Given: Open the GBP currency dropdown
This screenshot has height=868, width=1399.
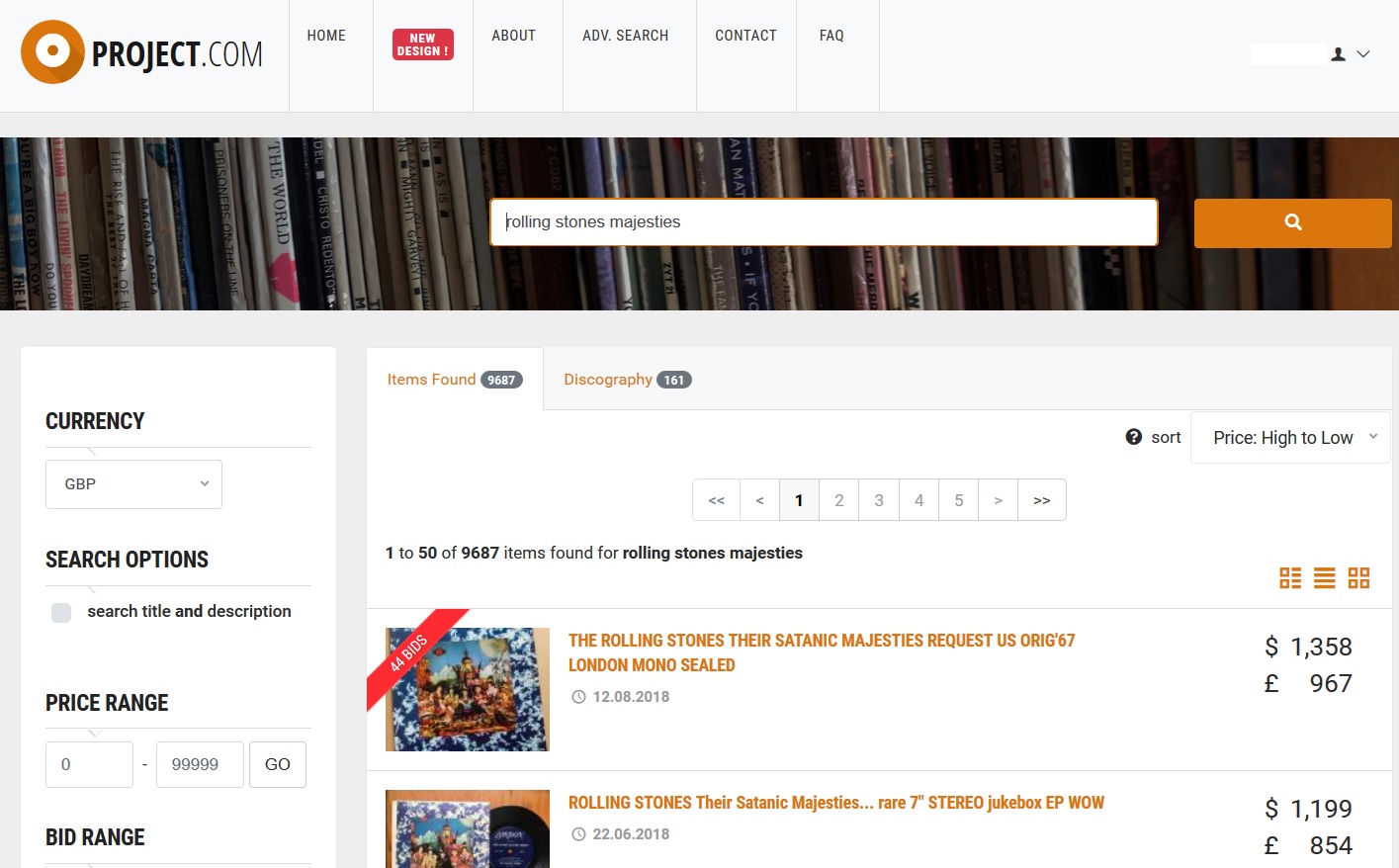Looking at the screenshot, I should pyautogui.click(x=133, y=484).
